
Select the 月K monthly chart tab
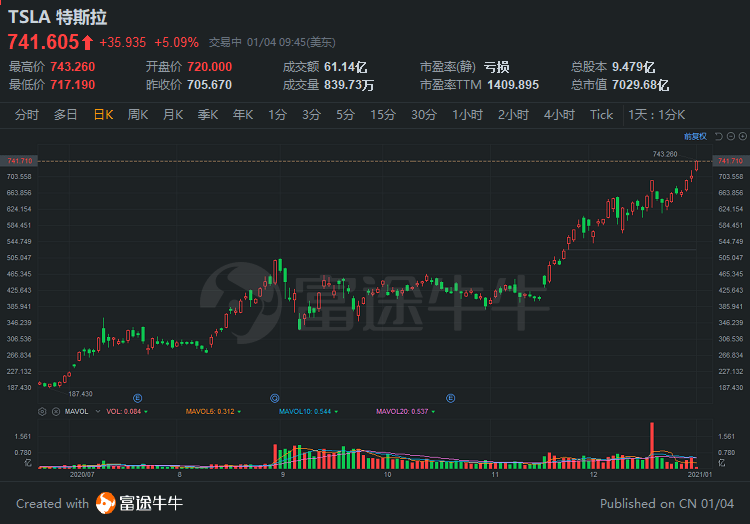[x=173, y=115]
